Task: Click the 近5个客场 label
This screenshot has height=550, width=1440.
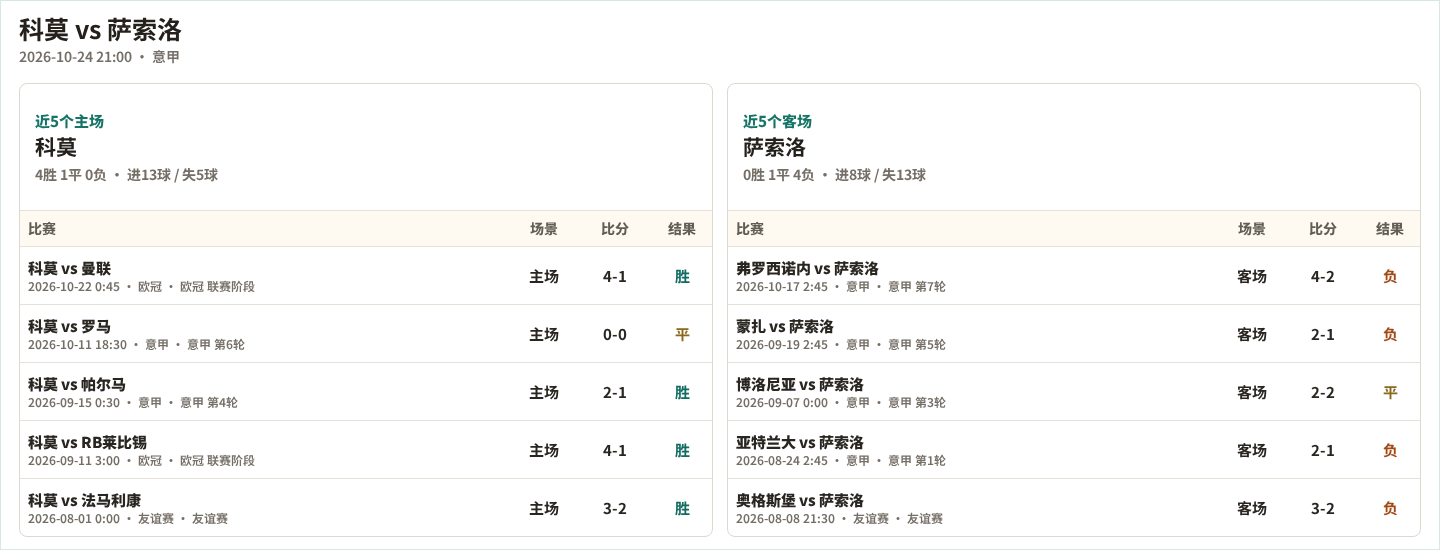Action: [x=777, y=121]
